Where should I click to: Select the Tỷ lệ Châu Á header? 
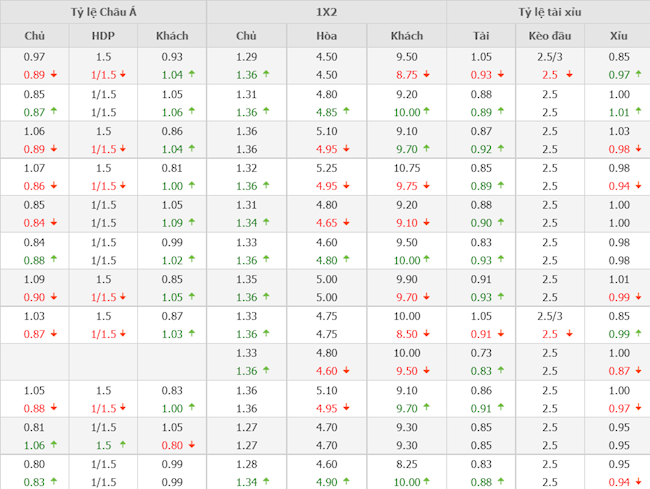[x=104, y=12]
